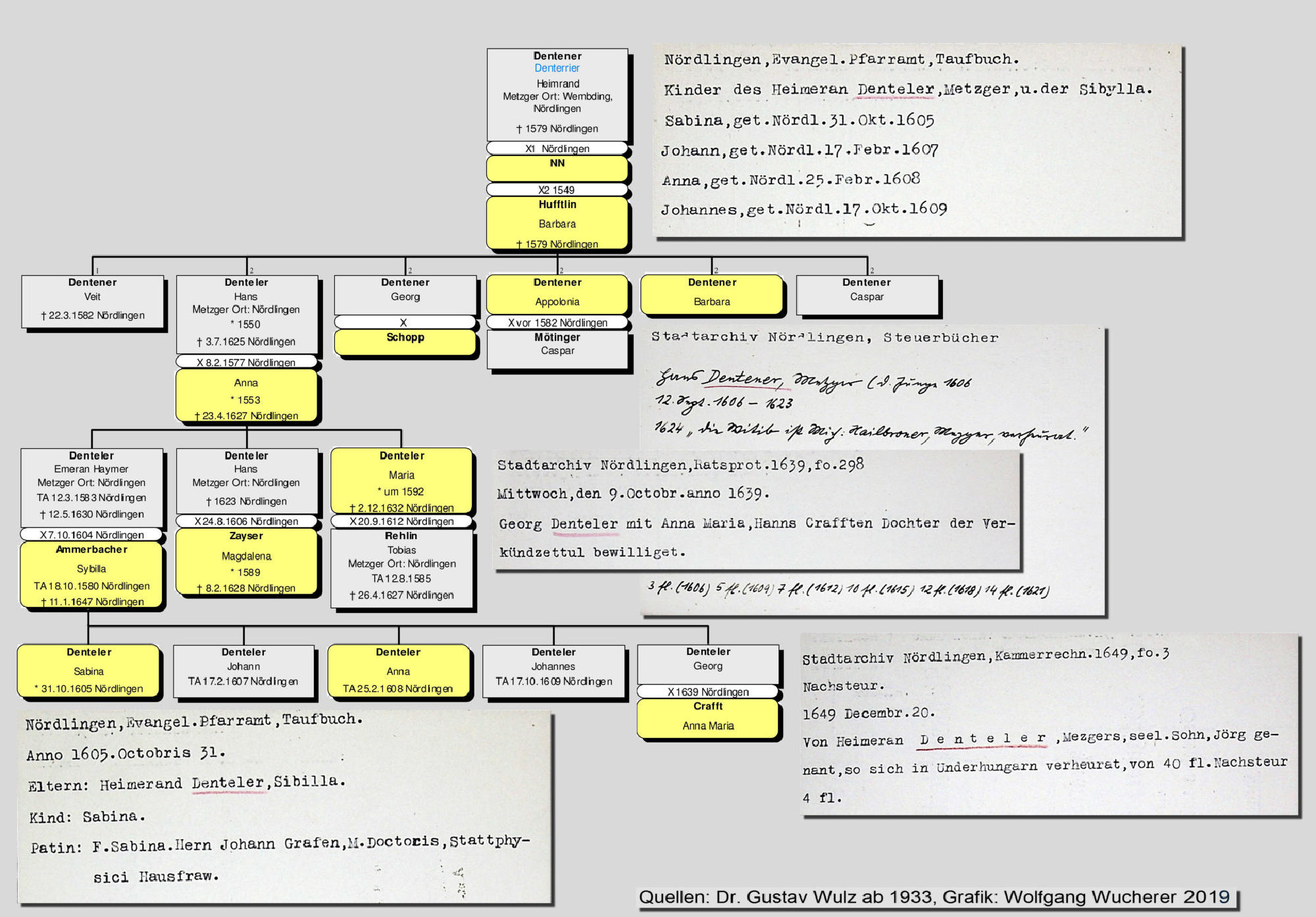
Task: Click the Ammerbacher Sybilla yellow box
Action: (91, 574)
